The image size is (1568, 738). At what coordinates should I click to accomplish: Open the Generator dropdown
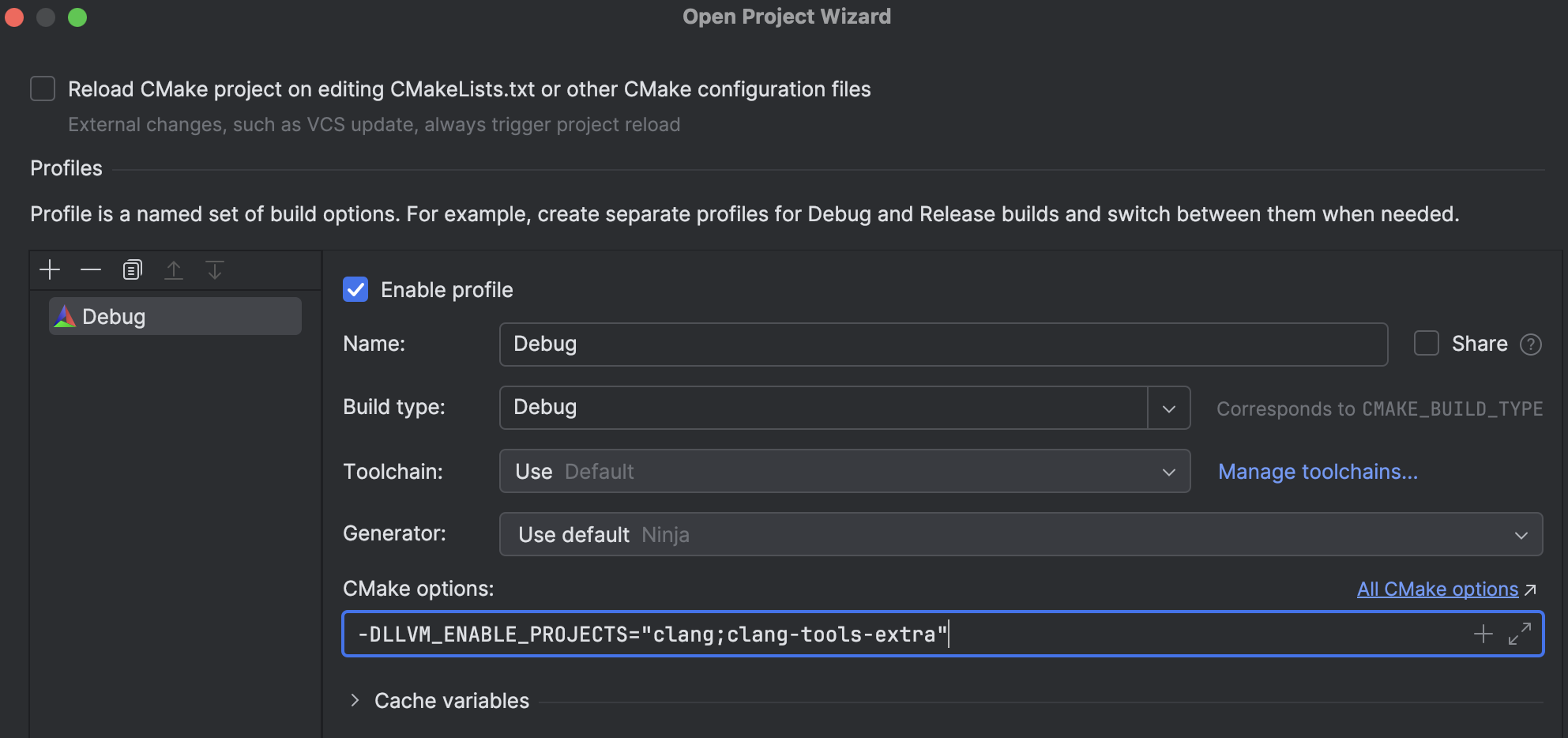tap(1521, 534)
